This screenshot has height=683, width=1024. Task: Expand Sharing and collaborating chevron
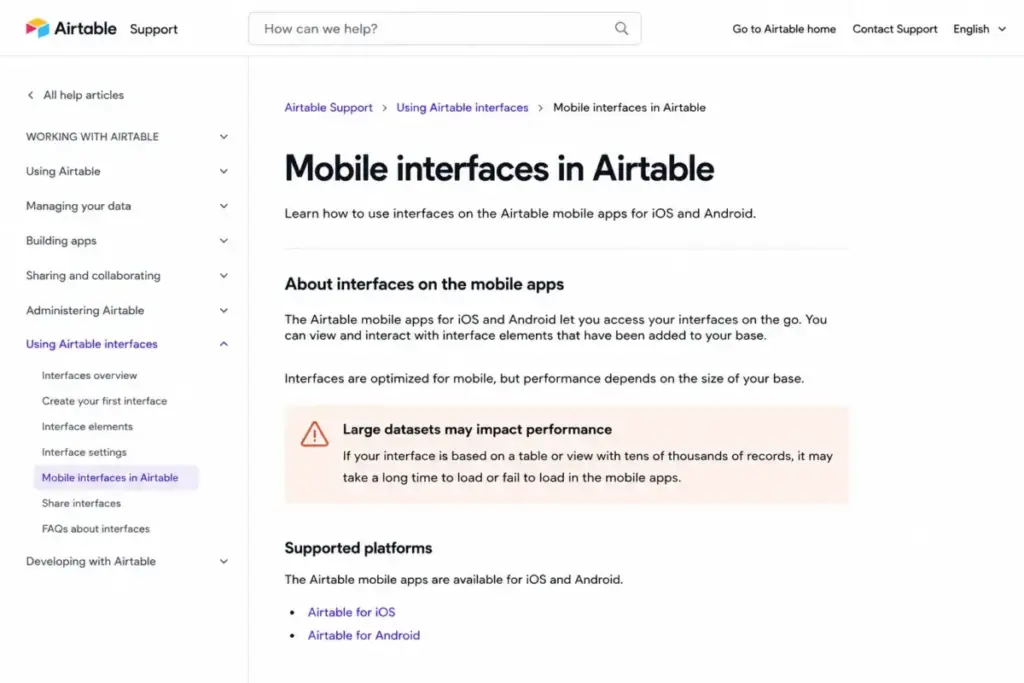click(223, 276)
